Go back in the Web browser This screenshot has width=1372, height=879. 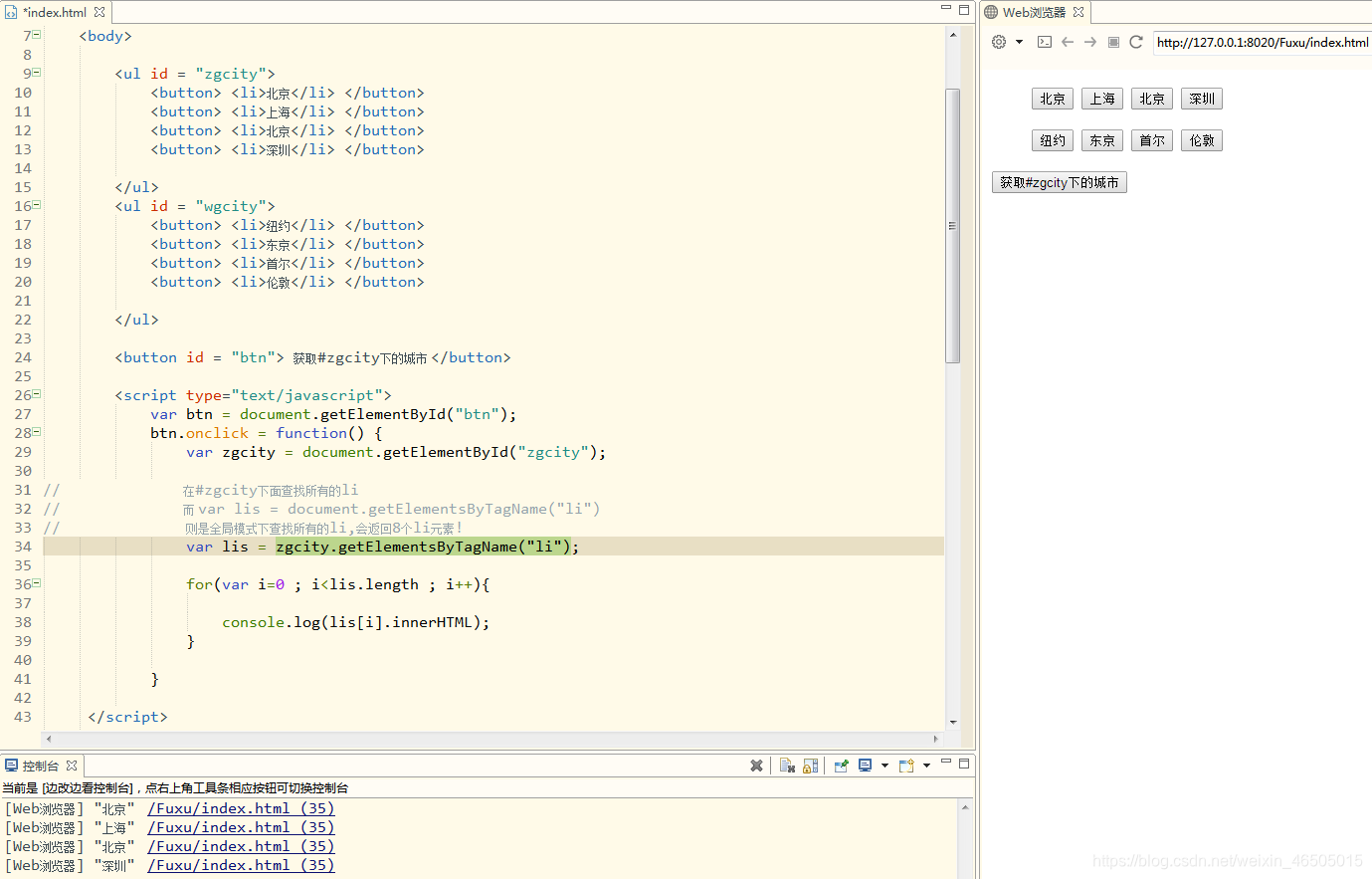tap(1067, 42)
